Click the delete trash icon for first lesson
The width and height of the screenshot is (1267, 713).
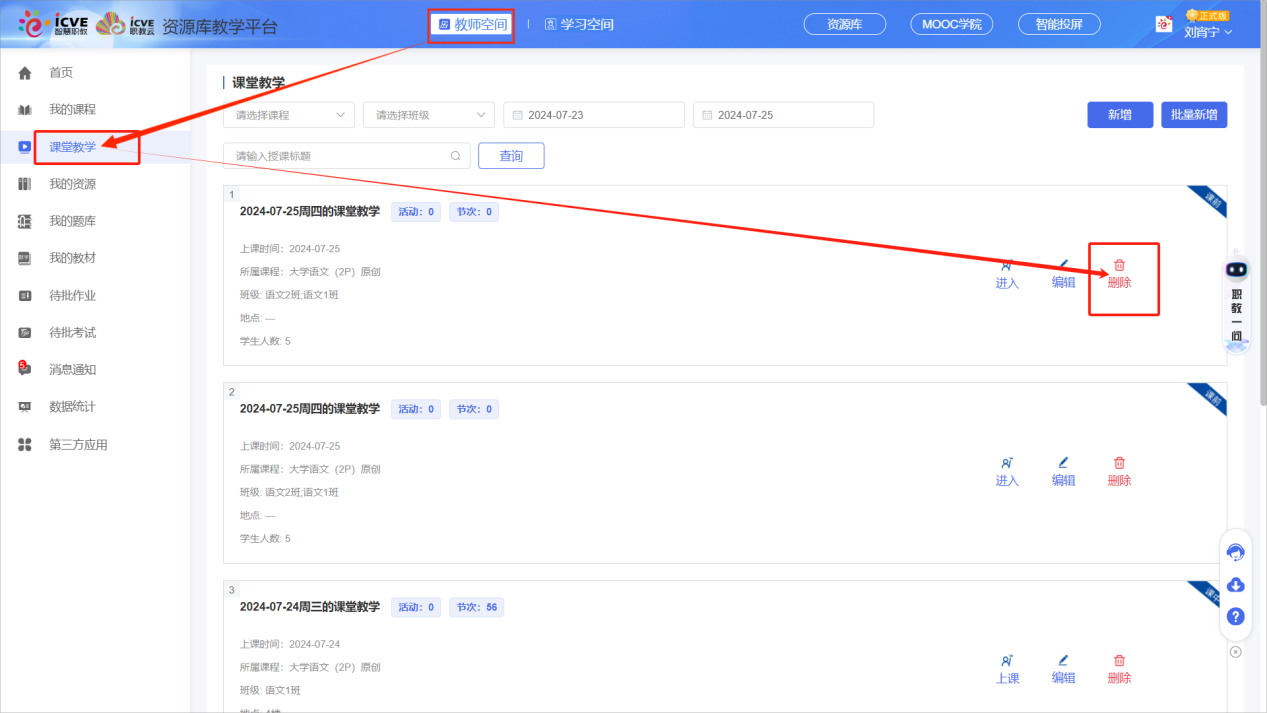(1119, 266)
